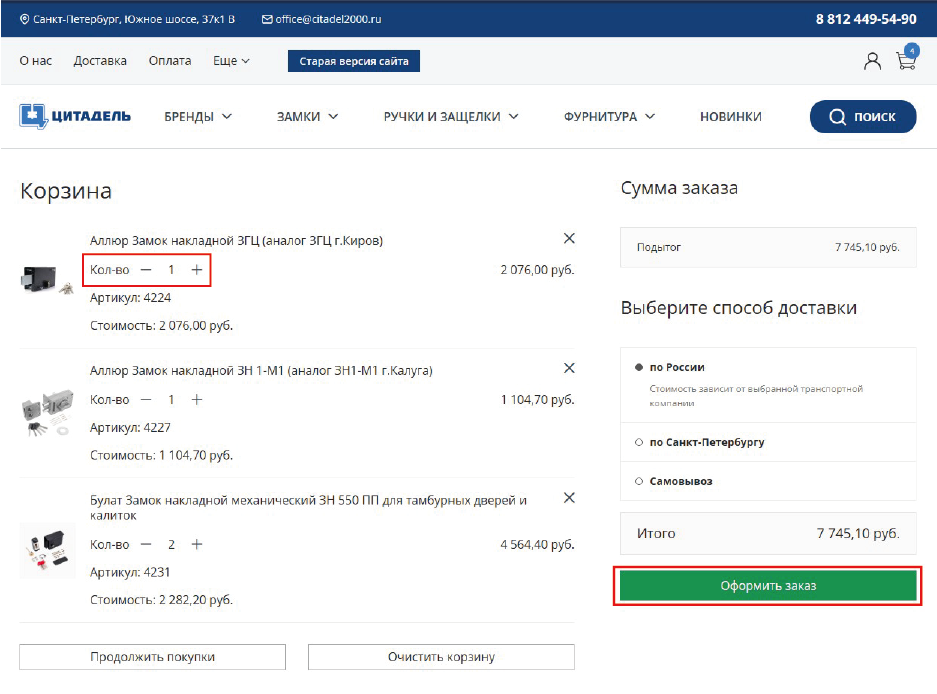Image resolution: width=937 pixels, height=694 pixels.
Task: Open Аллюр Замок накладной ЗГЦ product link
Action: (236, 241)
